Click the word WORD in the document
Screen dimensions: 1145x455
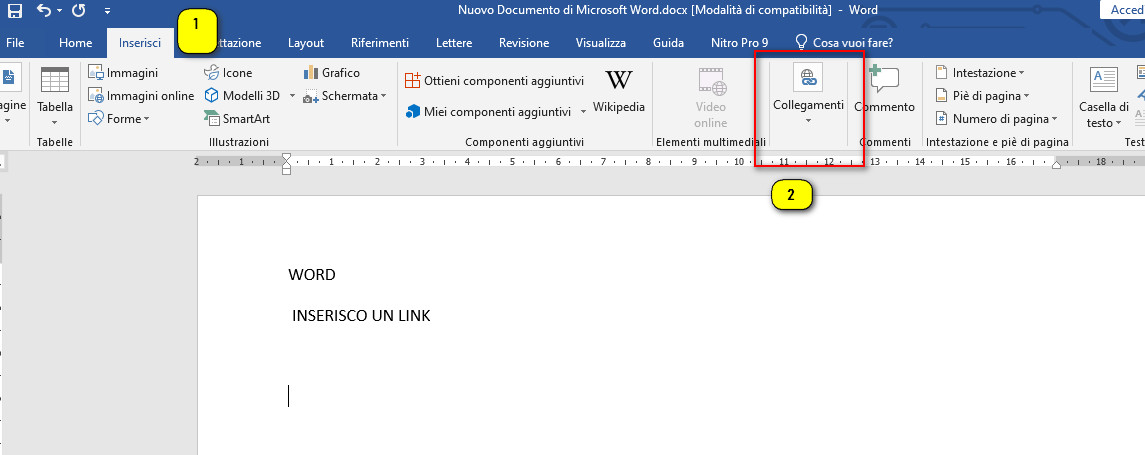click(312, 275)
